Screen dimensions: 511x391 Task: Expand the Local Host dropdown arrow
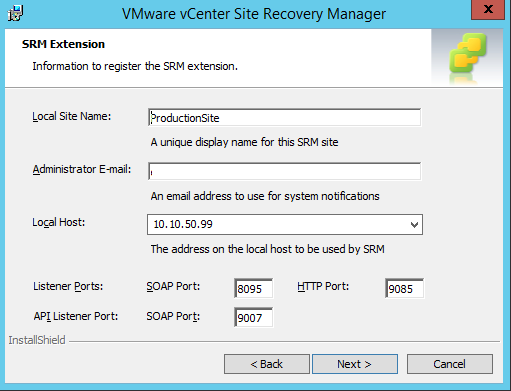click(414, 225)
